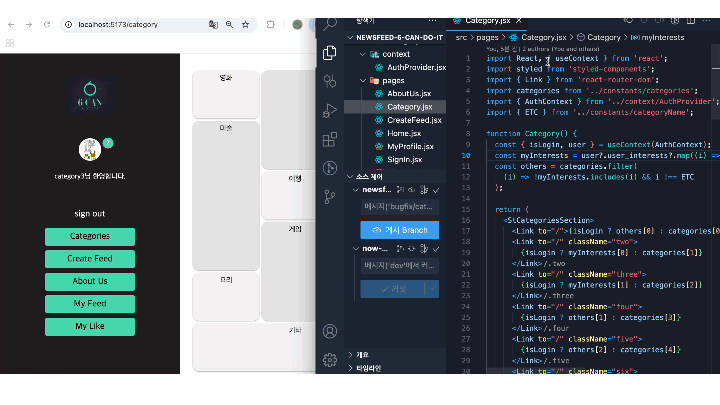Reload the localhost page in the browser
This screenshot has width=720, height=405.
[47, 24]
